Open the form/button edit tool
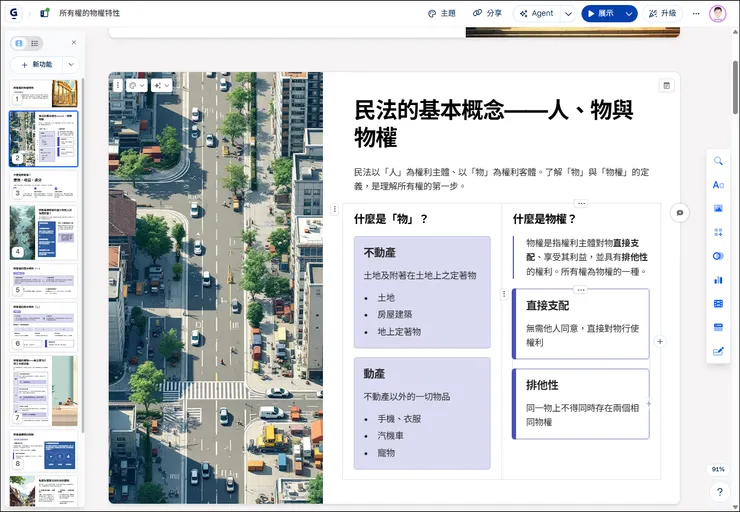Image resolution: width=740 pixels, height=512 pixels. click(x=718, y=351)
